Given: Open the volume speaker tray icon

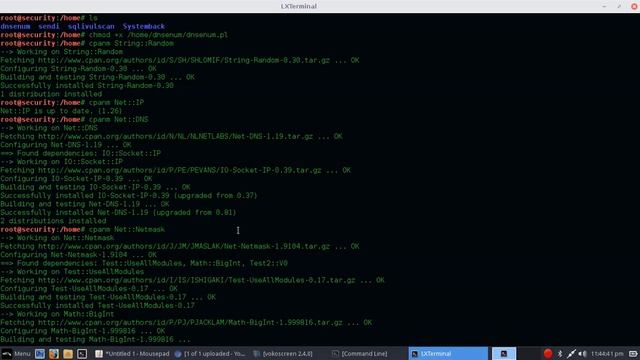Looking at the screenshot, I should [x=582, y=353].
